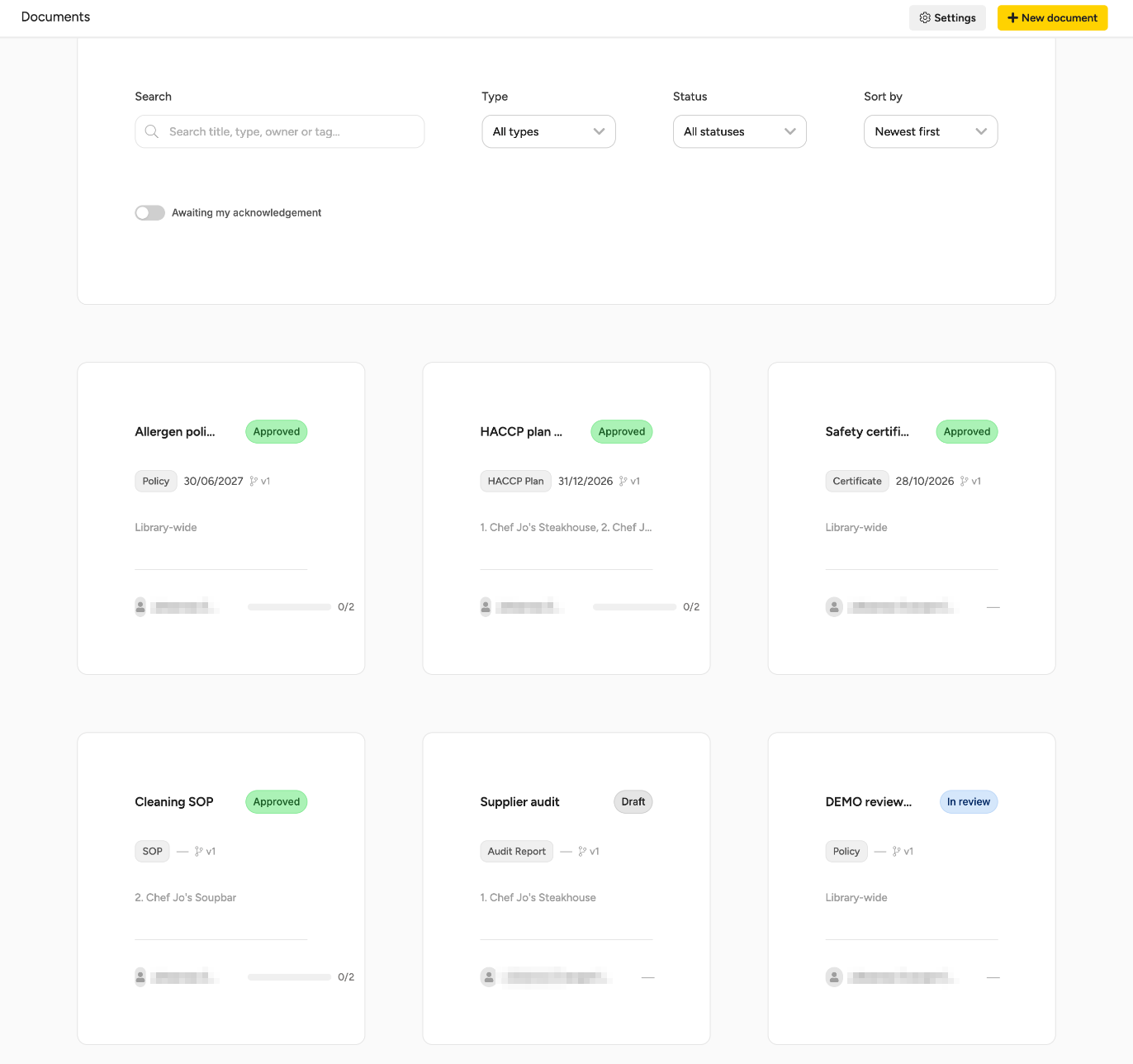Viewport: 1133px width, 1064px height.
Task: Open the HACCP plan document title
Action: click(521, 431)
